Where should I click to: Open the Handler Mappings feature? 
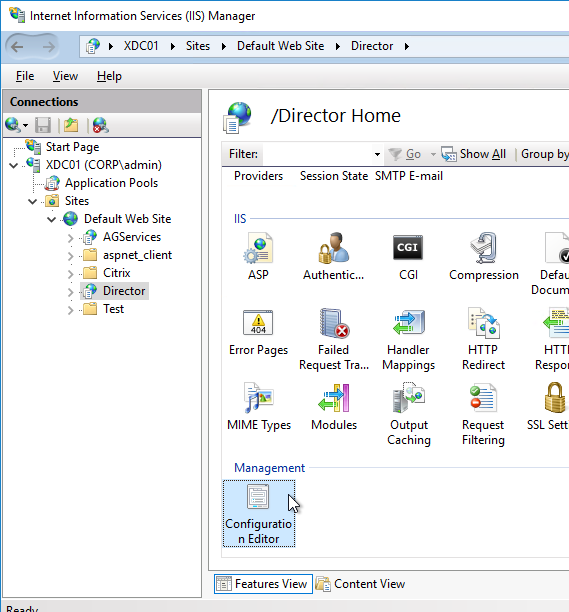pyautogui.click(x=408, y=339)
